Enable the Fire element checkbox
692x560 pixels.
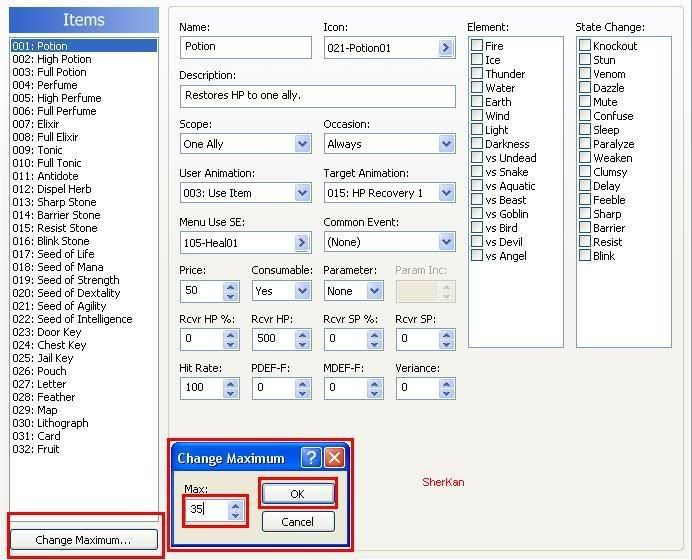478,46
